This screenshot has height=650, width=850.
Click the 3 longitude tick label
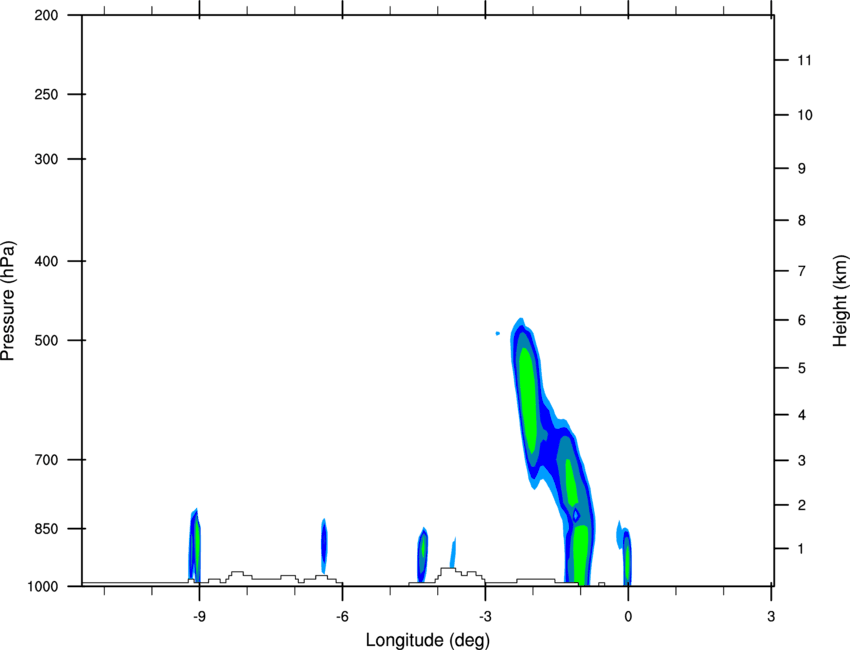click(x=771, y=616)
